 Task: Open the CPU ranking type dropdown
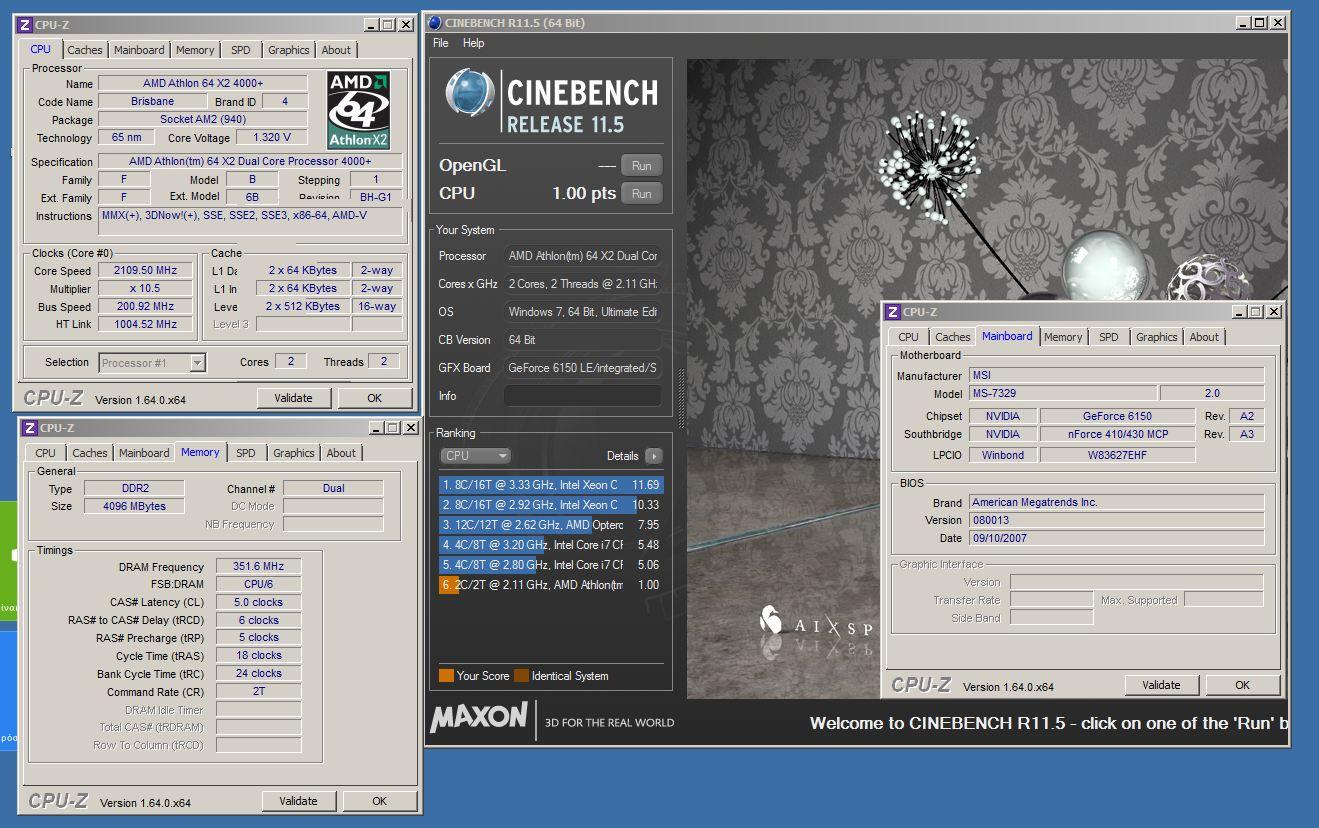tap(476, 456)
